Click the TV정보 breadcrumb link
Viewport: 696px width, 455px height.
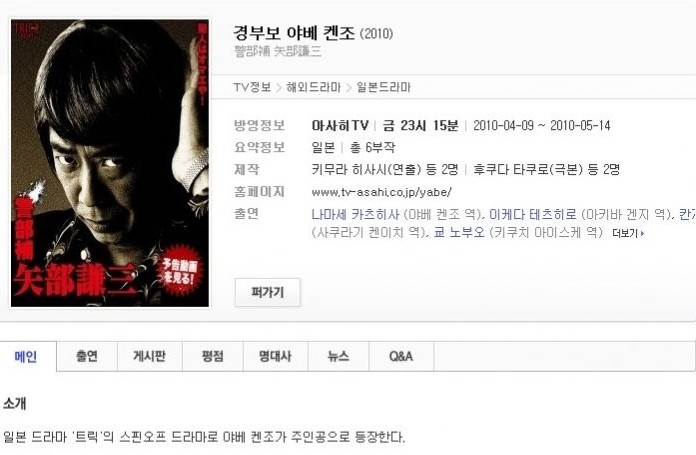point(252,87)
